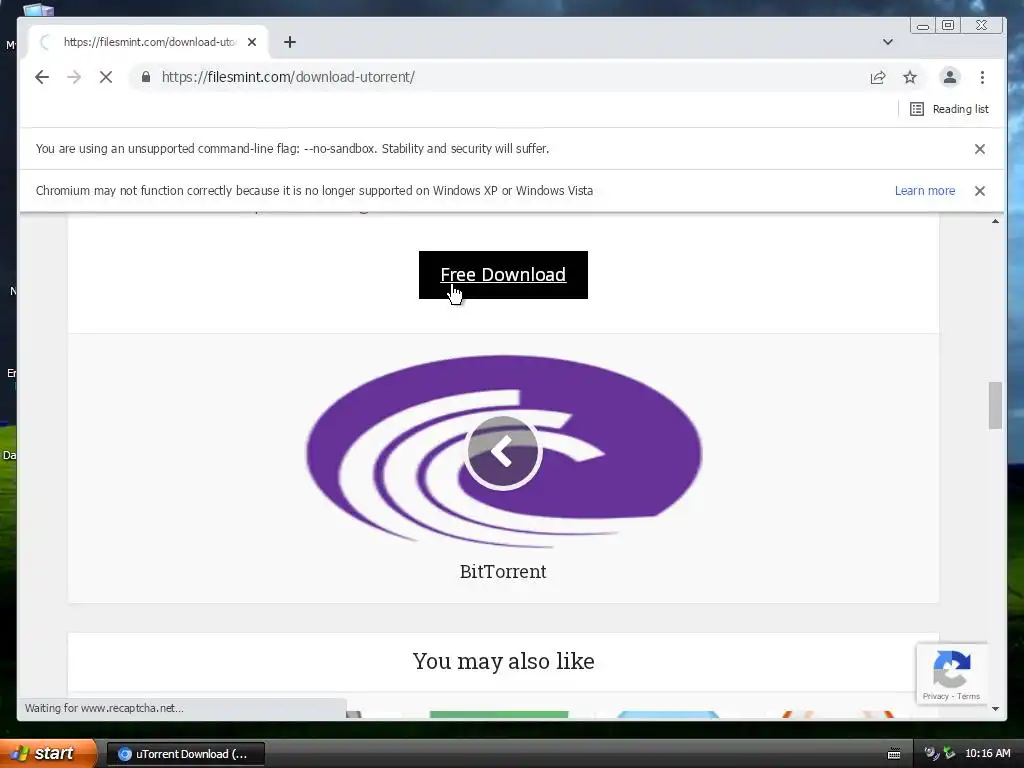This screenshot has width=1024, height=768.
Task: Go back to the previous page
Action: [x=42, y=77]
